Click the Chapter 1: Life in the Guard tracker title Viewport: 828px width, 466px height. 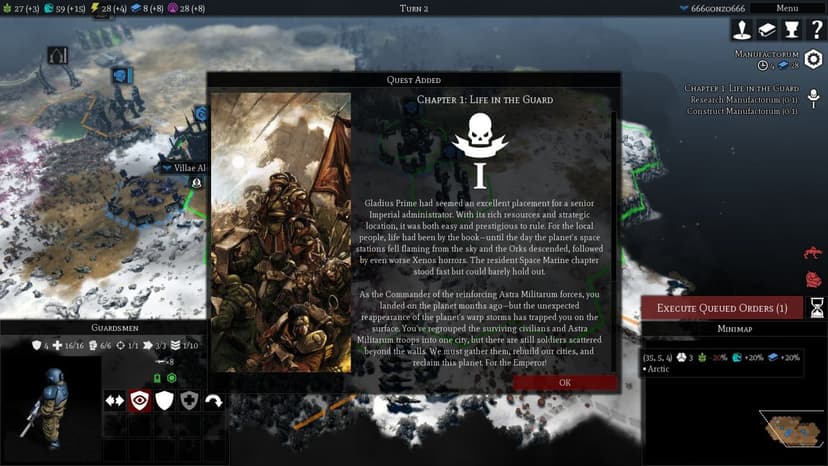pos(741,88)
